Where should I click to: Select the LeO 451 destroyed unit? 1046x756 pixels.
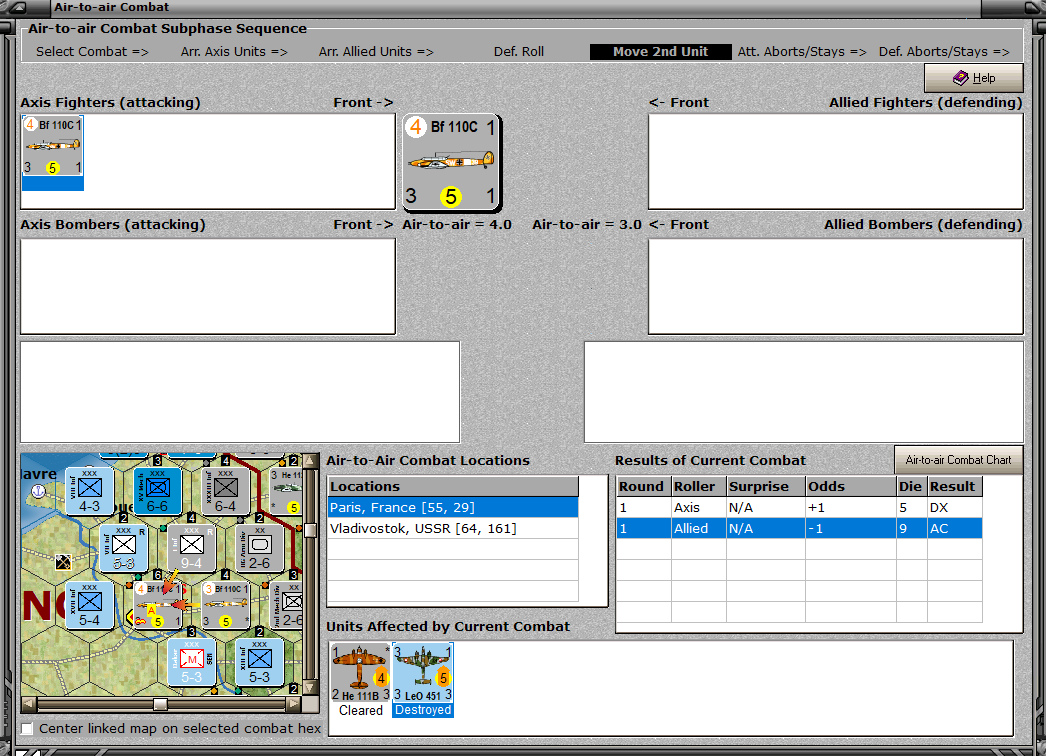click(423, 680)
